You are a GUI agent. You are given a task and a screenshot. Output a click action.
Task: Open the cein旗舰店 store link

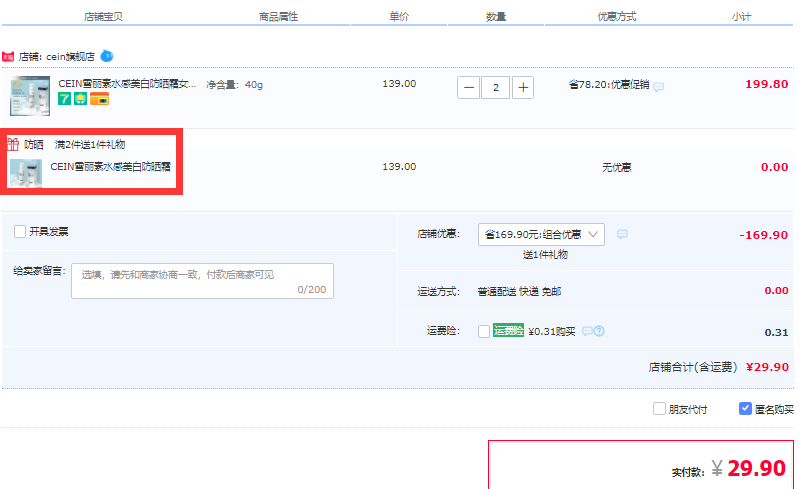[x=69, y=57]
